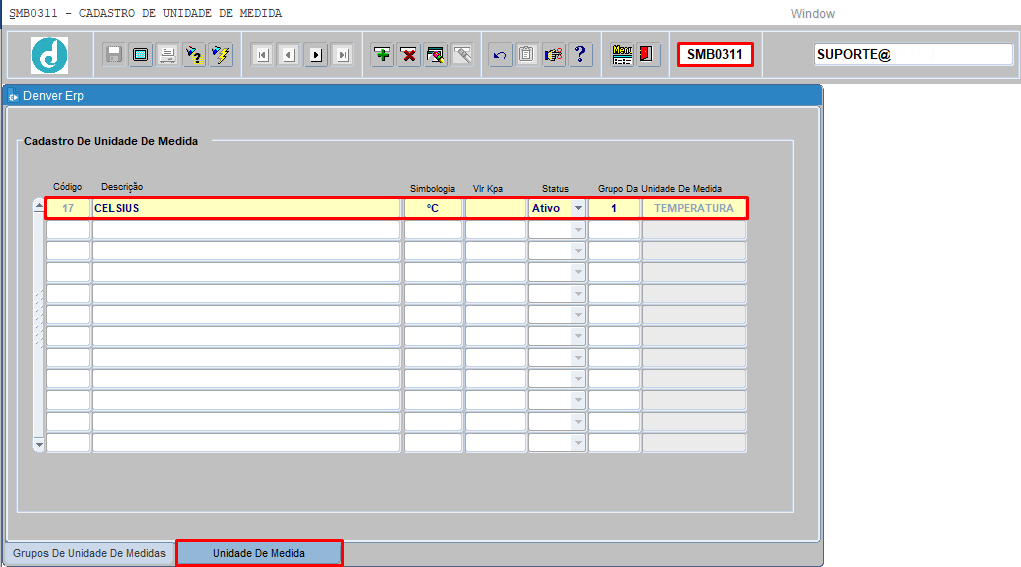Viewport: 1021px width, 567px height.
Task: Click Vlr Kpa field in CELSIUS row
Action: 496,208
